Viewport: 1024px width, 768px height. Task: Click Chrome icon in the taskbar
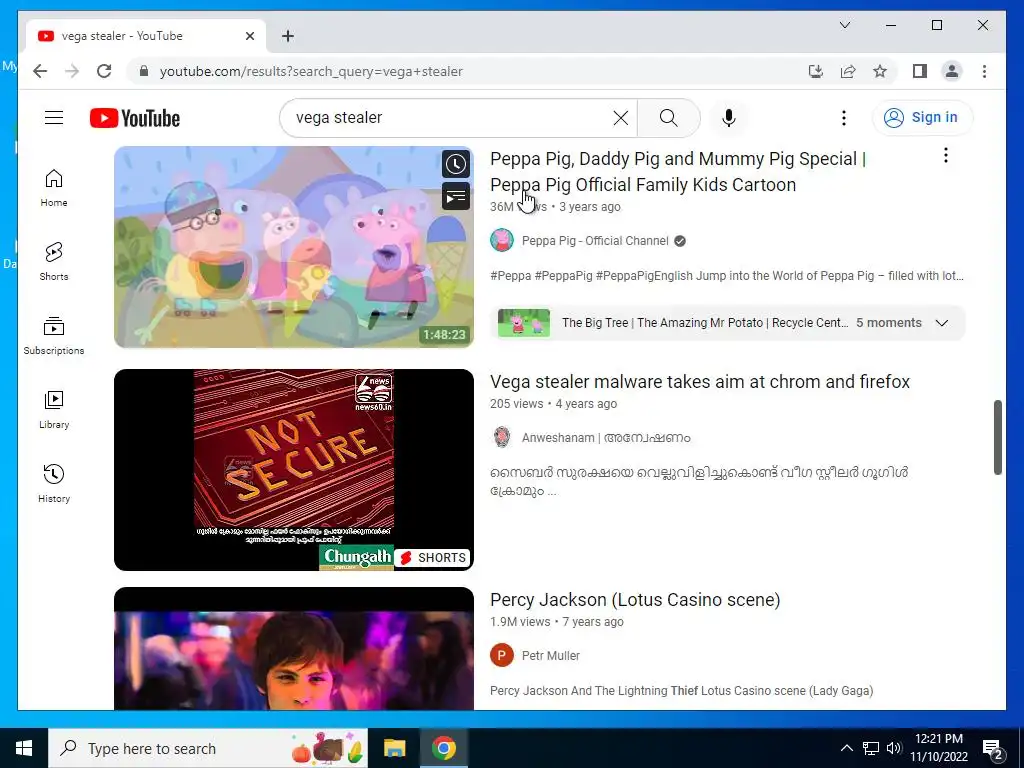pos(443,748)
